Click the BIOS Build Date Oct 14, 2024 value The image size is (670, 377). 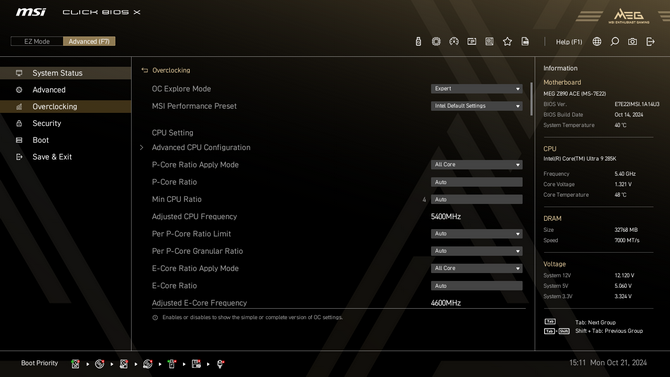click(x=629, y=115)
